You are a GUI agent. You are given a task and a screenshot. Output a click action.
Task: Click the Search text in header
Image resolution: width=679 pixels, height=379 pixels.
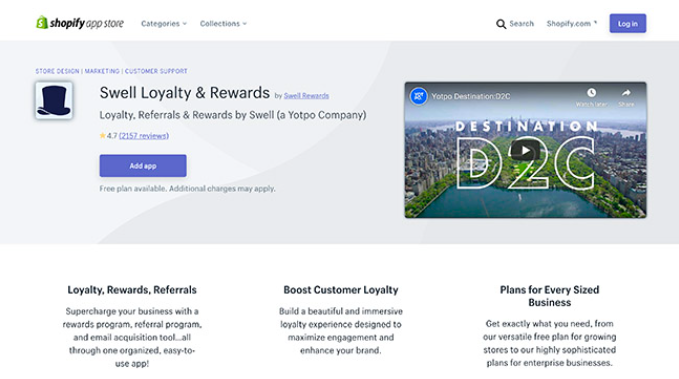pos(521,24)
